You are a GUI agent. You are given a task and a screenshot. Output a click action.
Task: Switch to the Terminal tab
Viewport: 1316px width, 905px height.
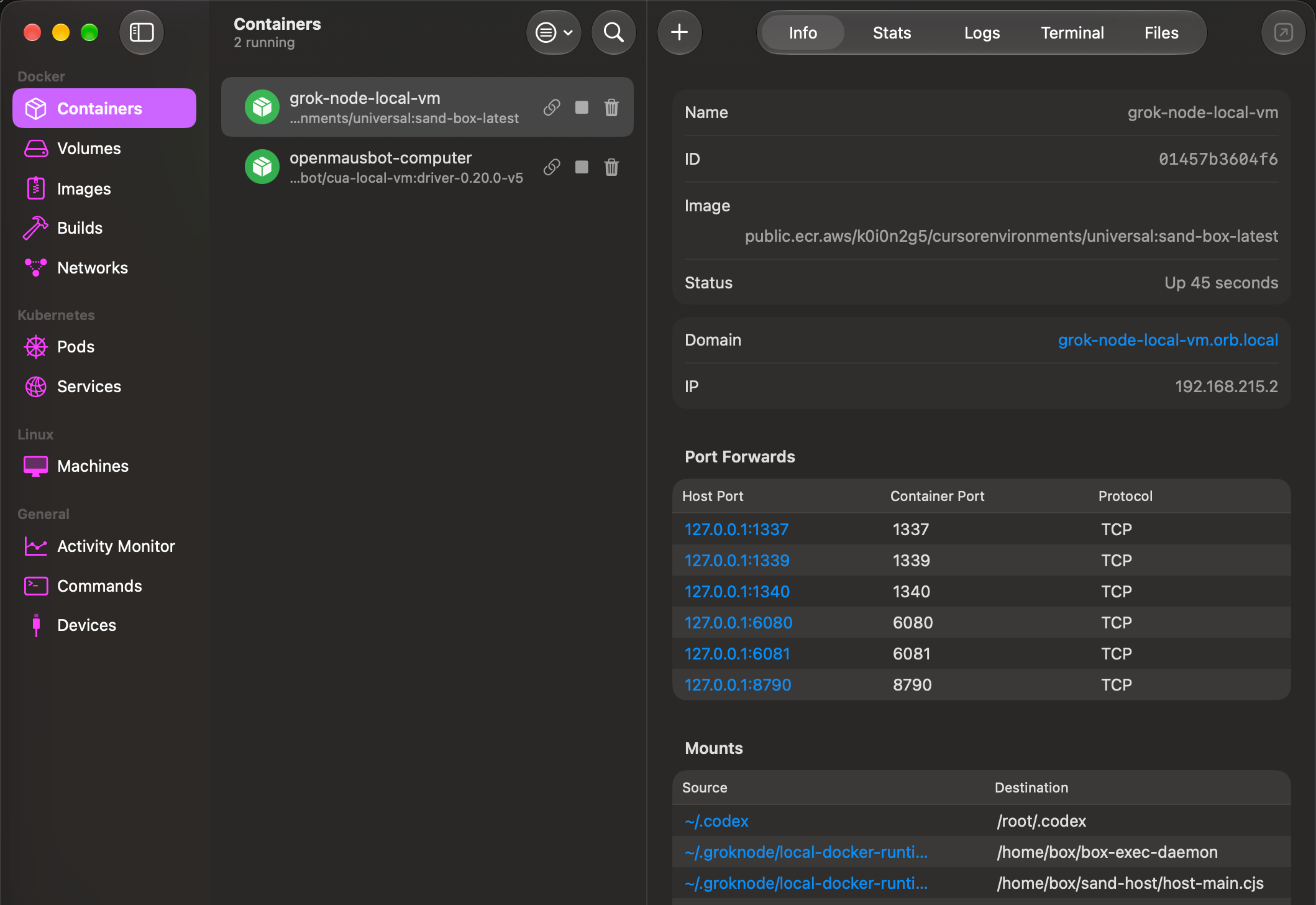click(x=1072, y=33)
